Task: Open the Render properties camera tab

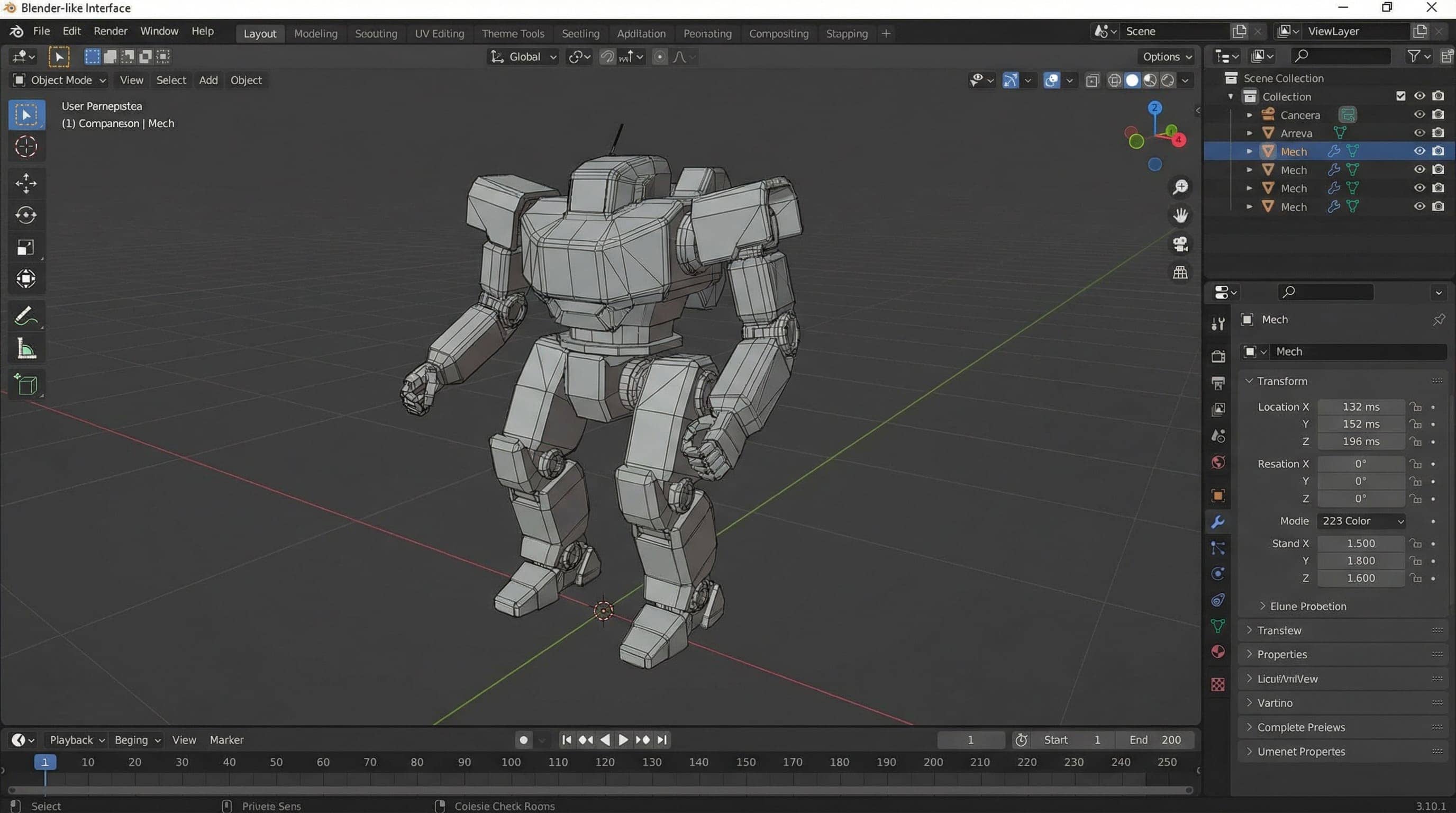Action: [x=1218, y=356]
